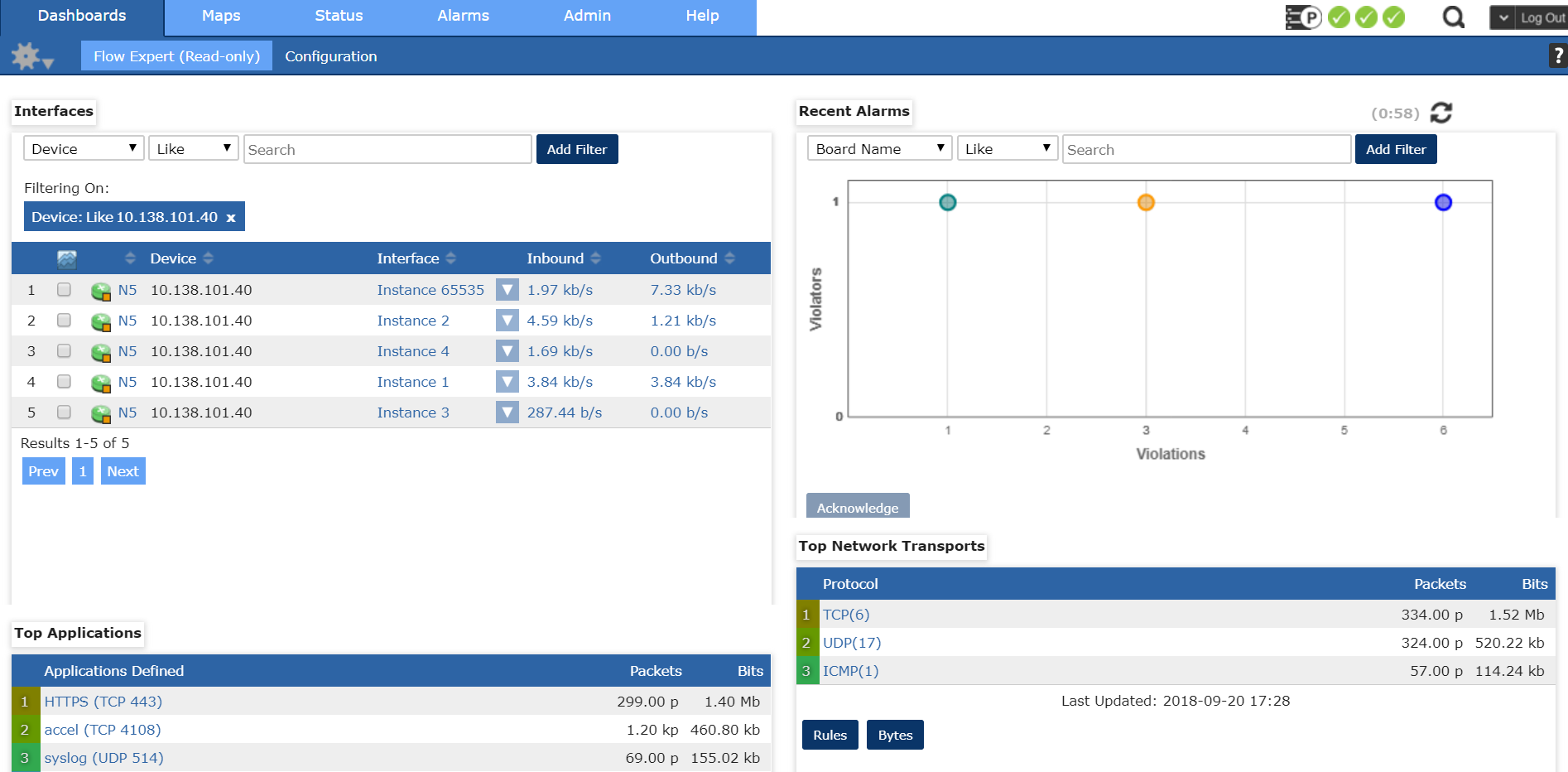Expand the arrow menu for Instance 4
Viewport: 1568px width, 772px height.
click(x=507, y=351)
